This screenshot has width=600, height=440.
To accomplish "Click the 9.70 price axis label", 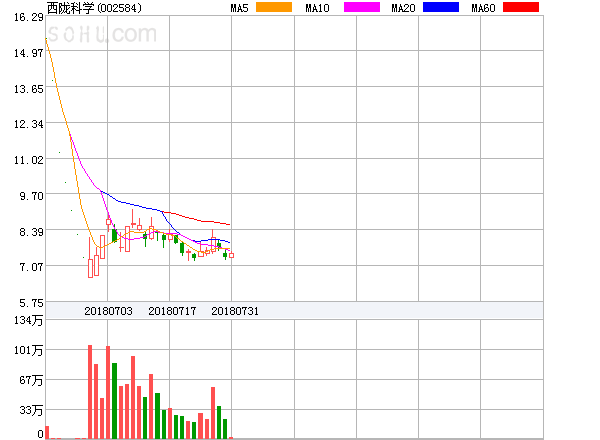I will coord(31,196).
